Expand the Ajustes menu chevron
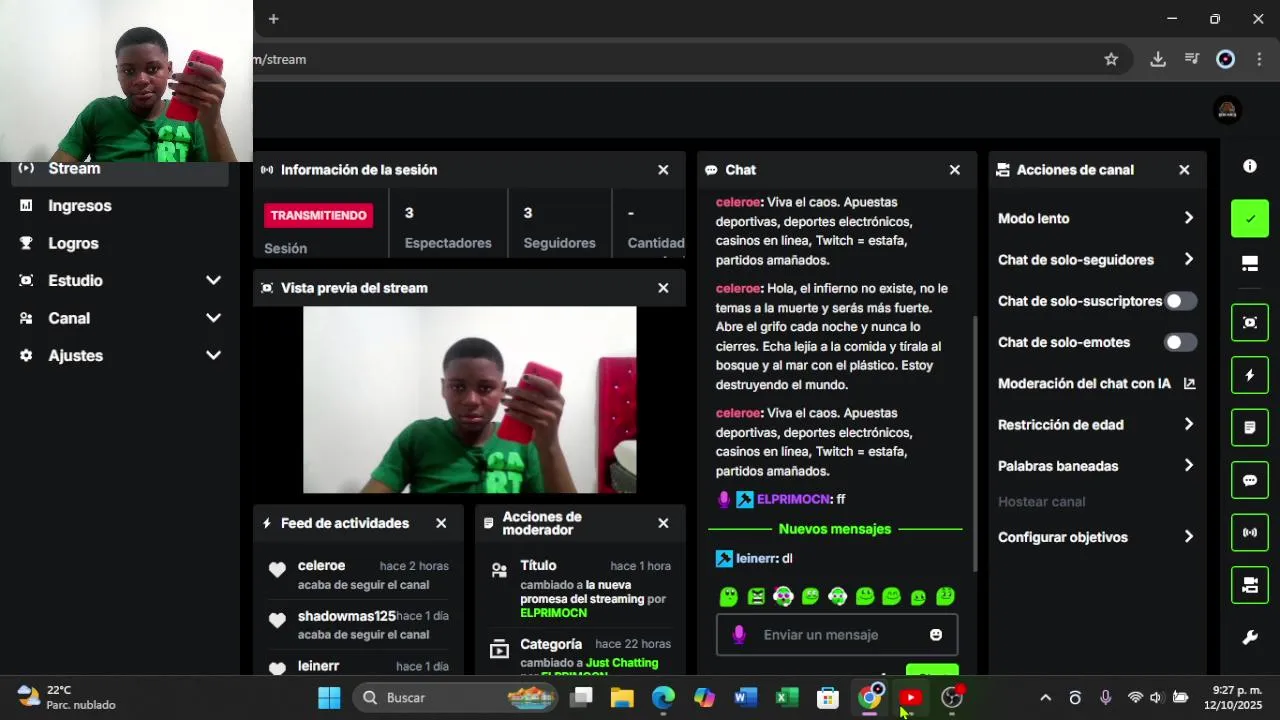The image size is (1280, 720). click(x=213, y=356)
